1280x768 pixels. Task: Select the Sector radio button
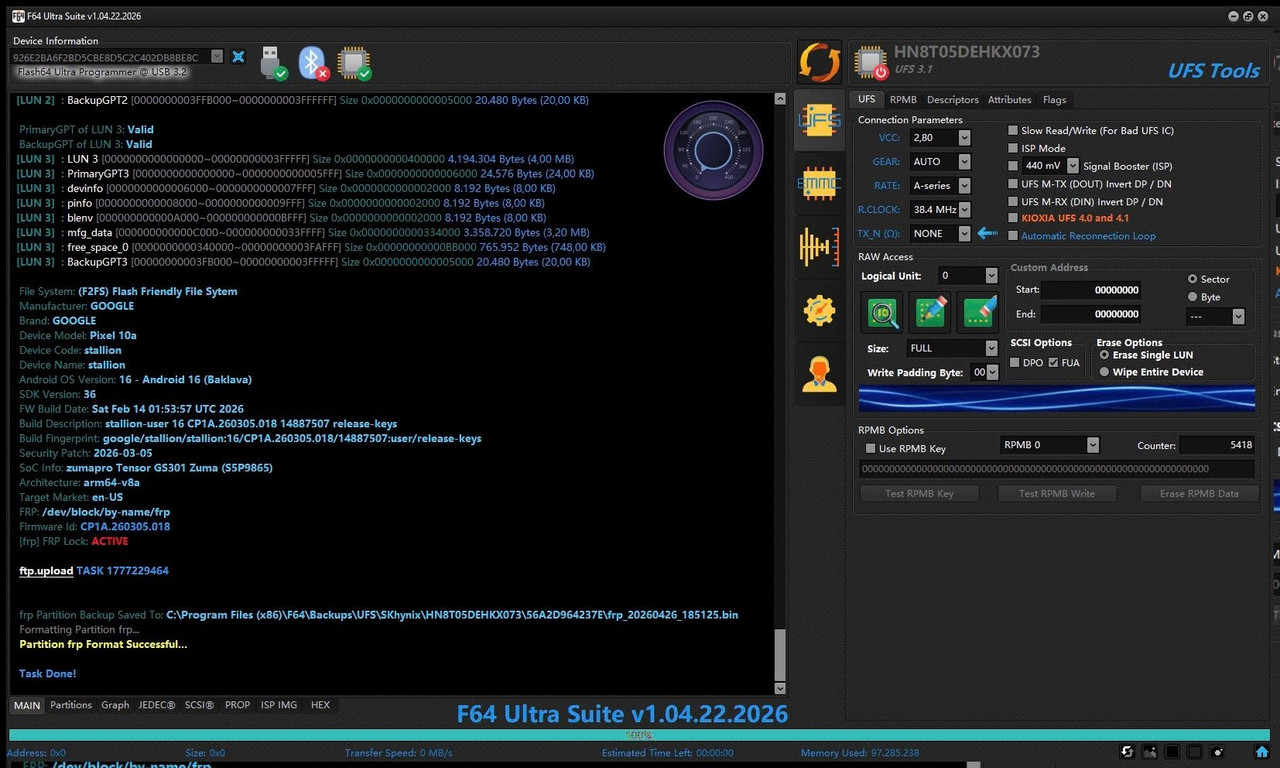click(x=1192, y=279)
